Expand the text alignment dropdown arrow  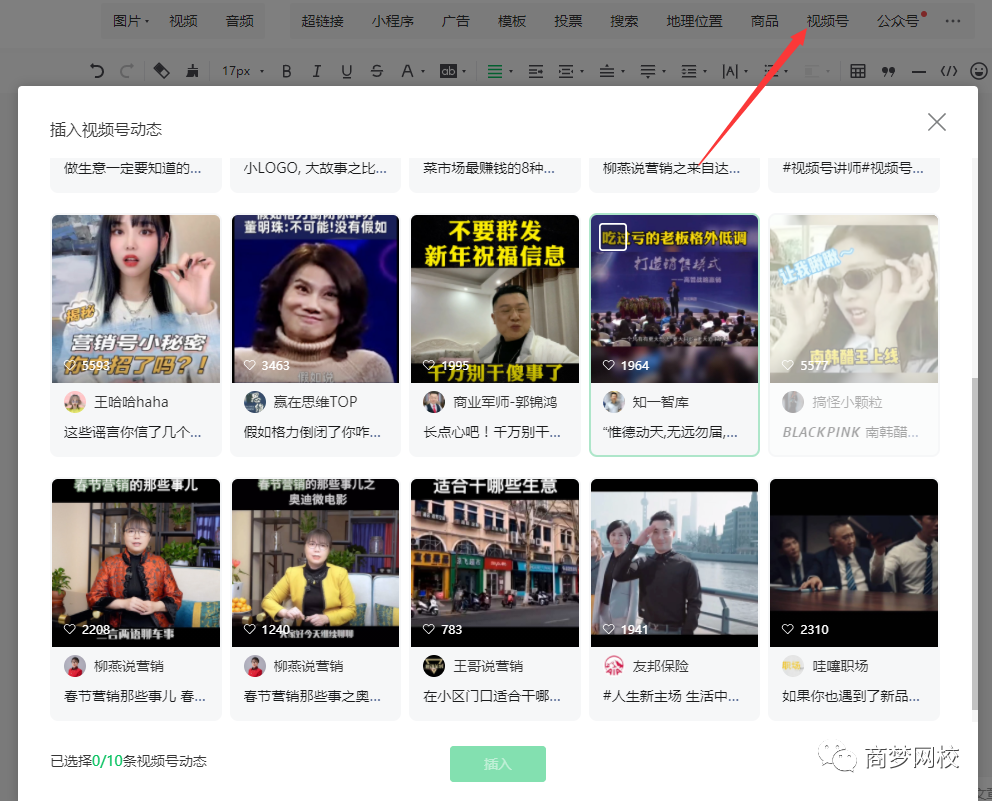click(511, 71)
